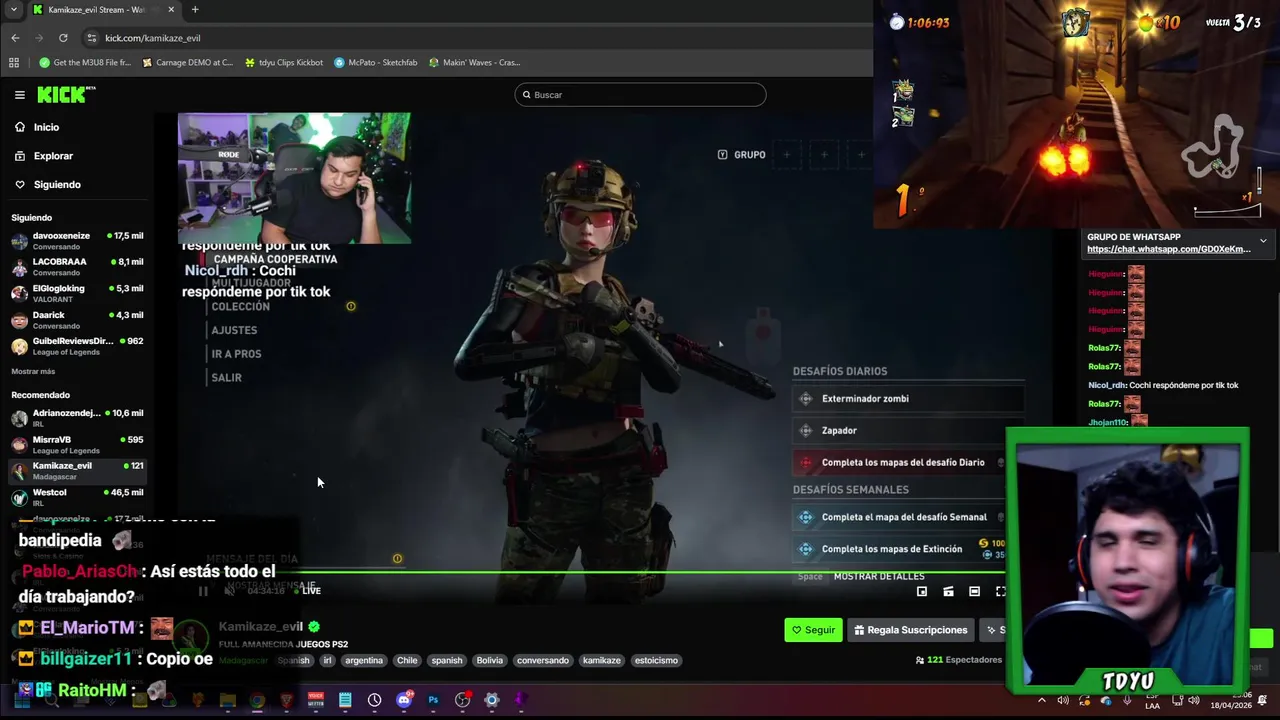Select SALIR in the game menu
Viewport: 1280px width, 720px height.
pos(226,378)
